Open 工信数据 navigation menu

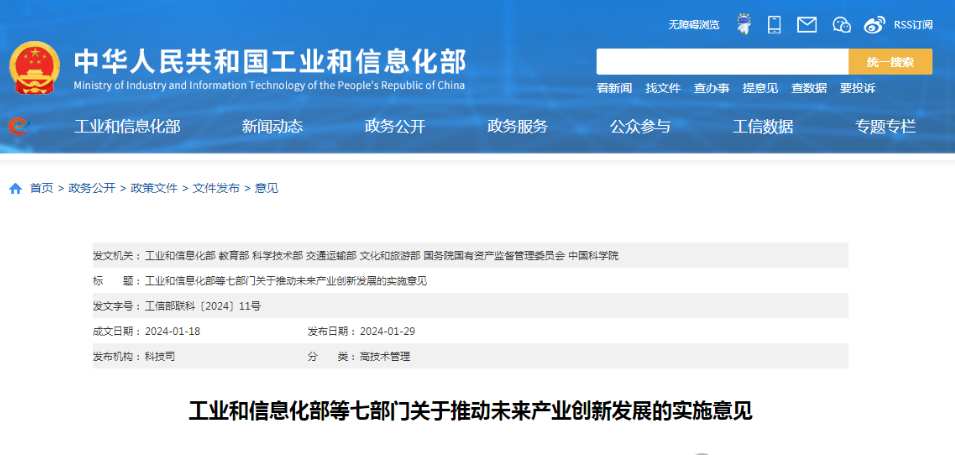763,127
